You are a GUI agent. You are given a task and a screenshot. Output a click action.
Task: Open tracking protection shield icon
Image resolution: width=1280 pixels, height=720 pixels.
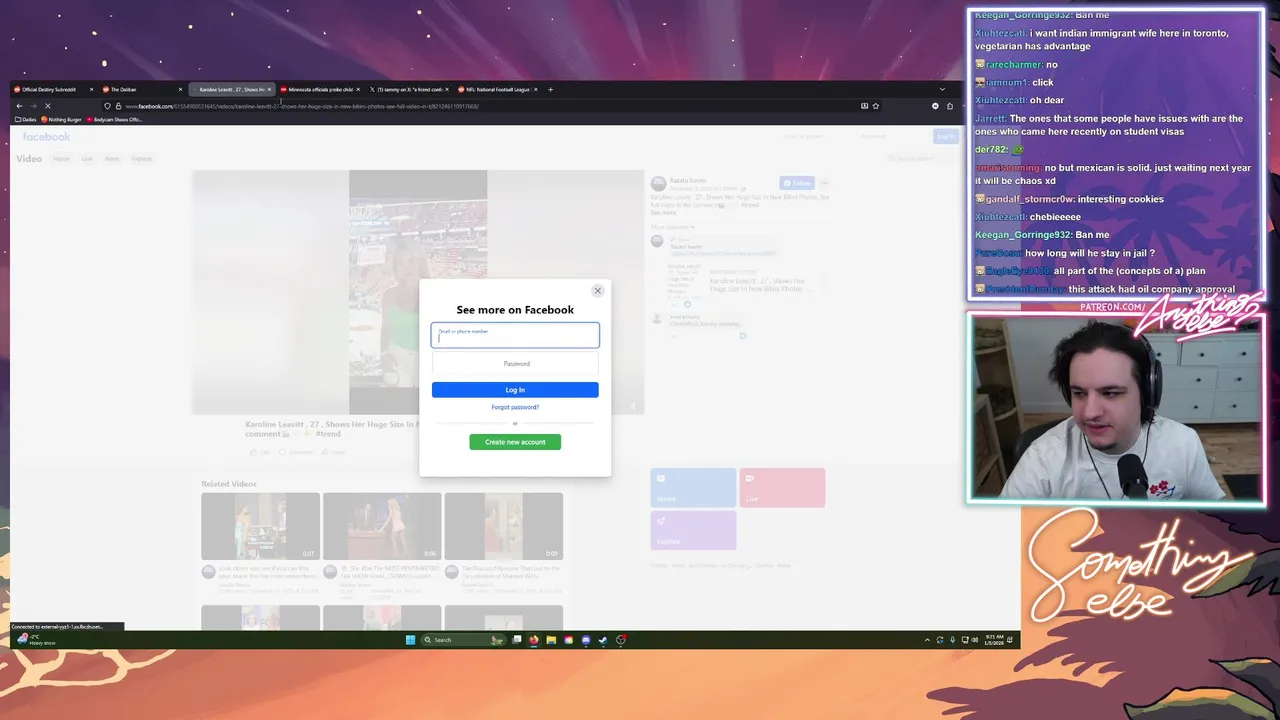tap(107, 106)
